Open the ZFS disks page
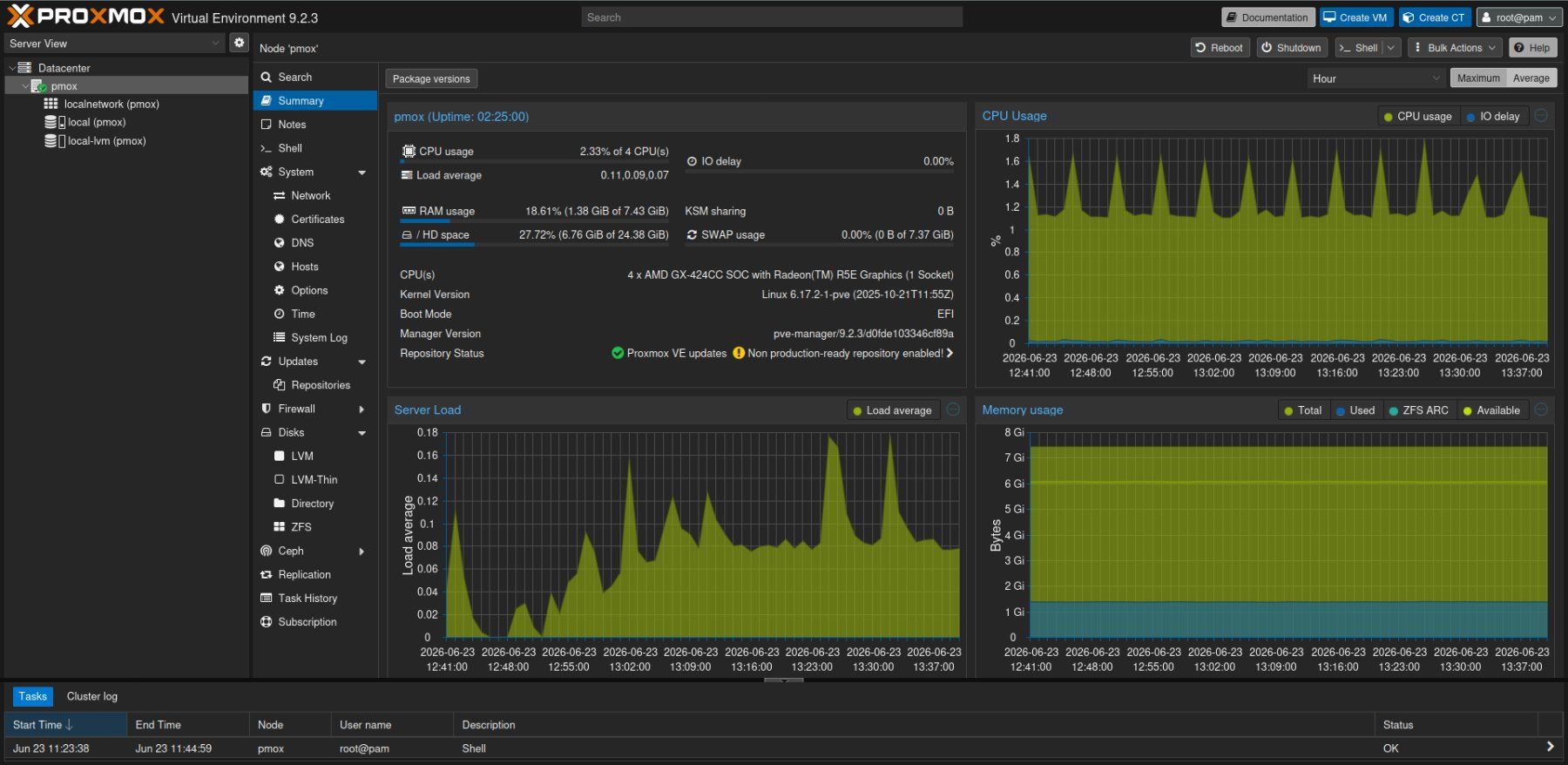The width and height of the screenshot is (1568, 765). pos(301,527)
